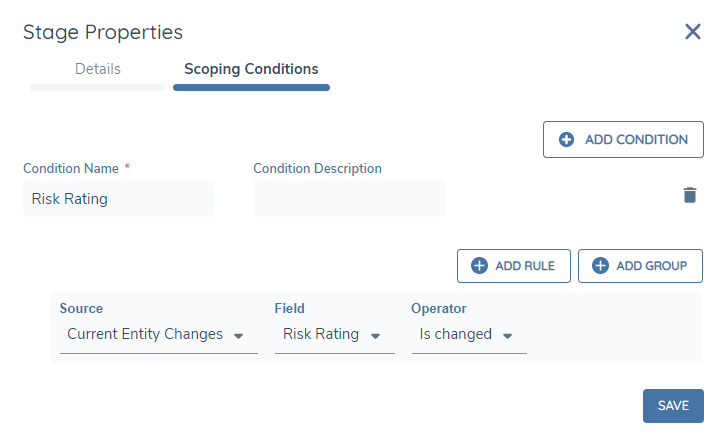The width and height of the screenshot is (722, 438).
Task: Click the Stage Properties heading
Action: 103,32
